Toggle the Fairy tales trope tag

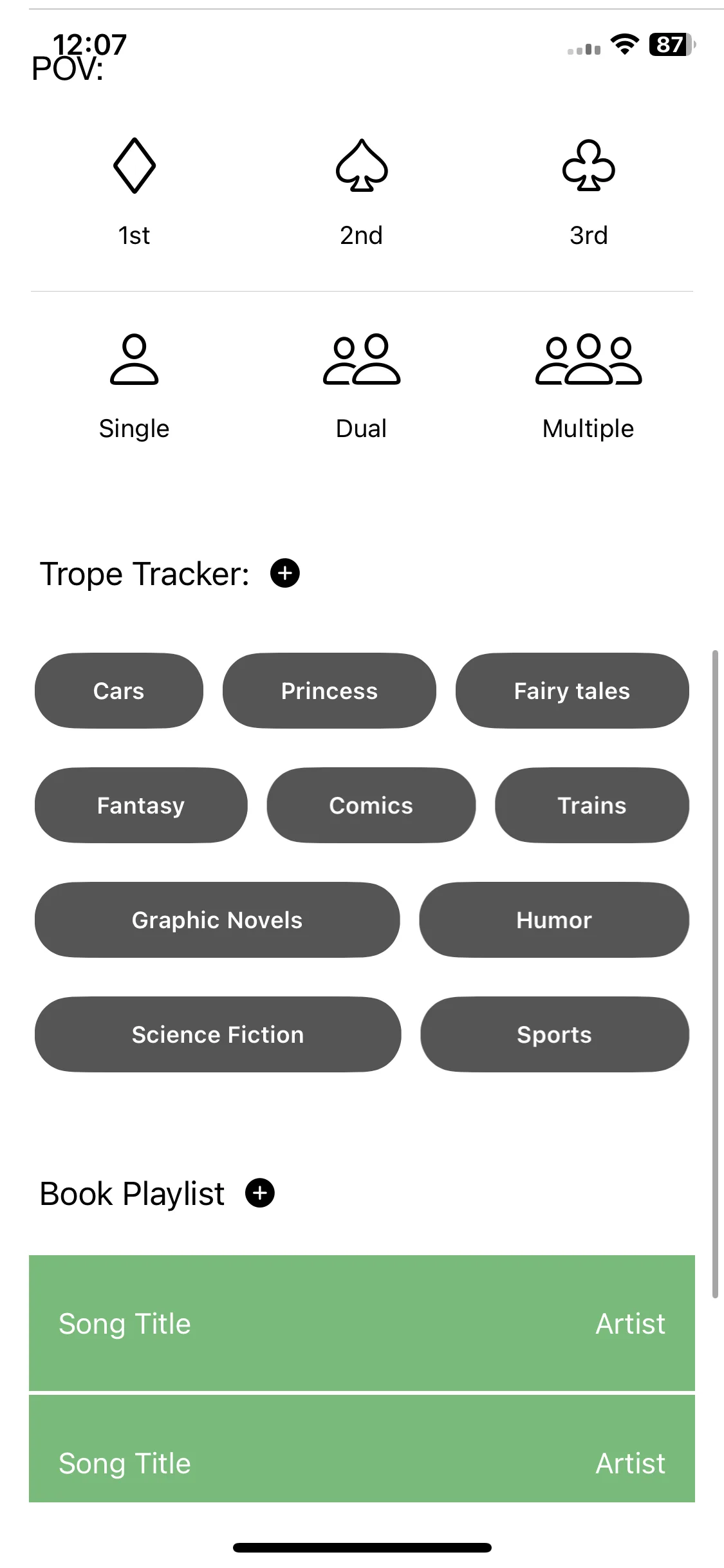(572, 691)
